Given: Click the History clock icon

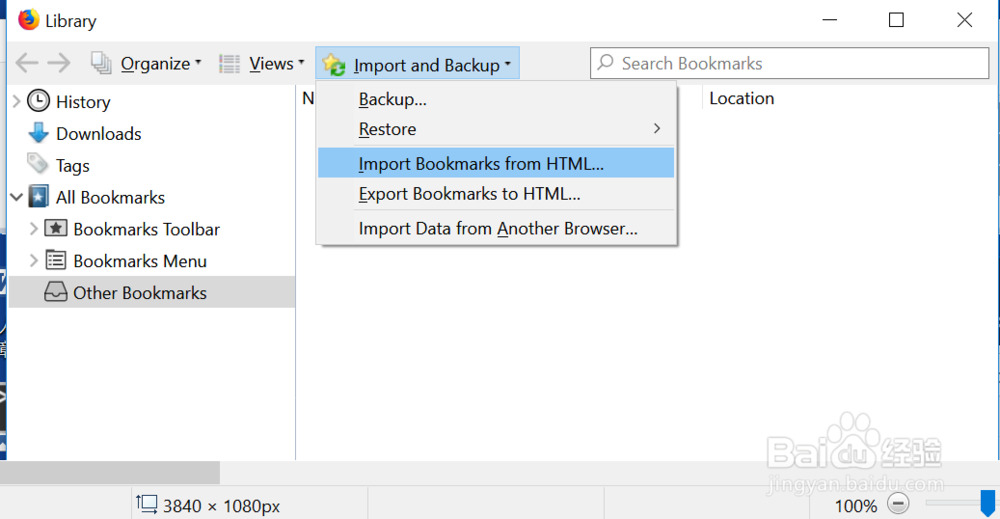Looking at the screenshot, I should click(x=38, y=101).
